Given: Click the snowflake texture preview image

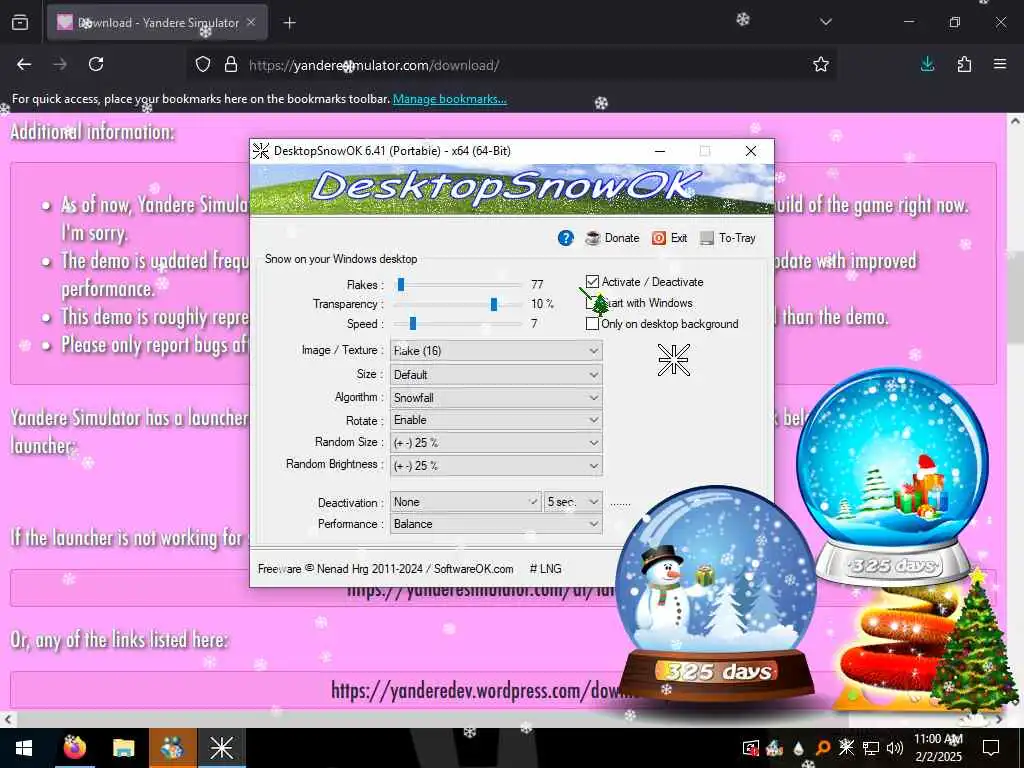Looking at the screenshot, I should tap(674, 360).
